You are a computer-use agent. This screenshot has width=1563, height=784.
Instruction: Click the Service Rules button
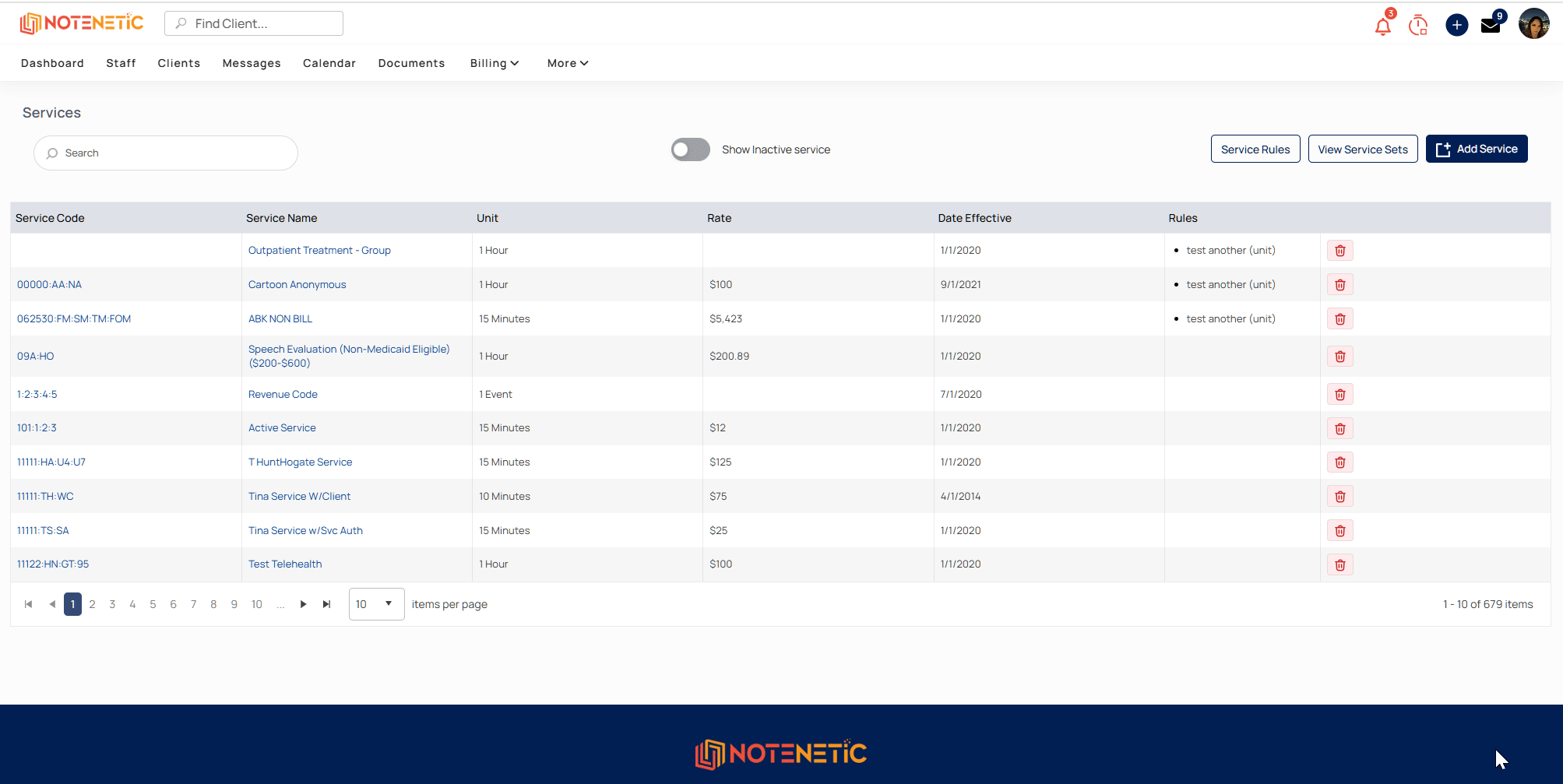[x=1255, y=149]
